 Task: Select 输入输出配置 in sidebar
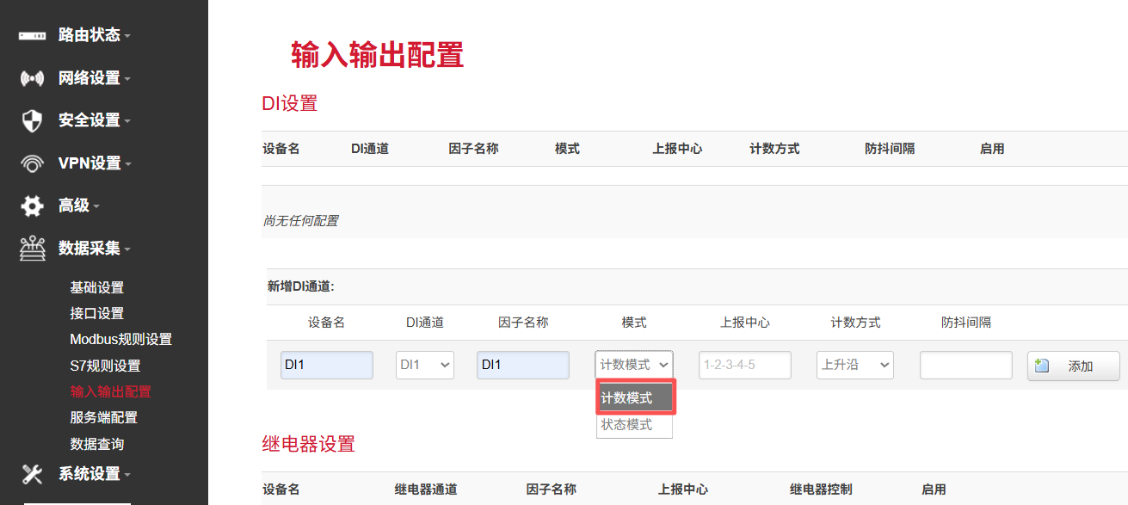click(111, 392)
